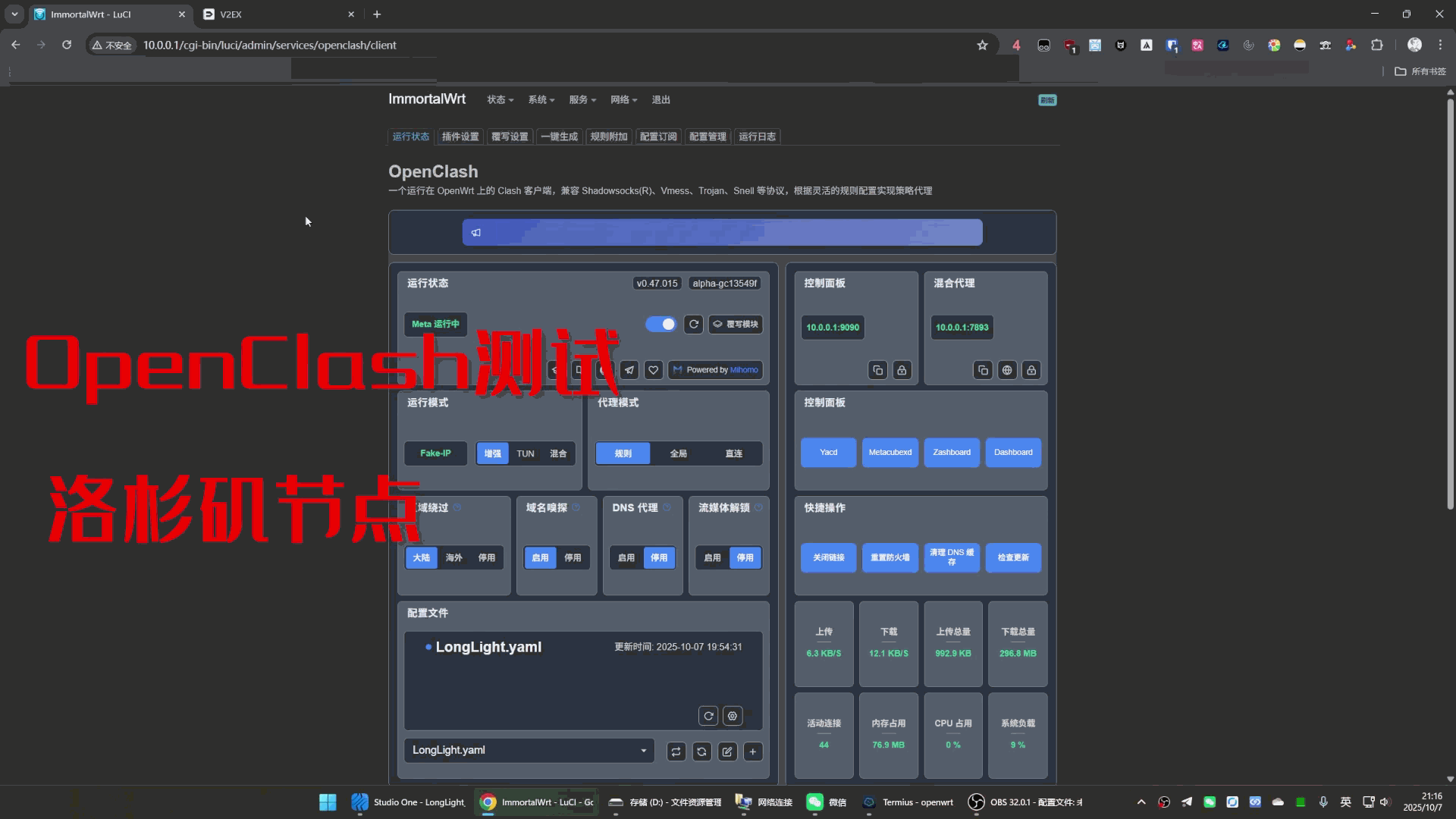Switch to the 配置订阅 tab
Screen dimensions: 1456x819
(x=657, y=136)
